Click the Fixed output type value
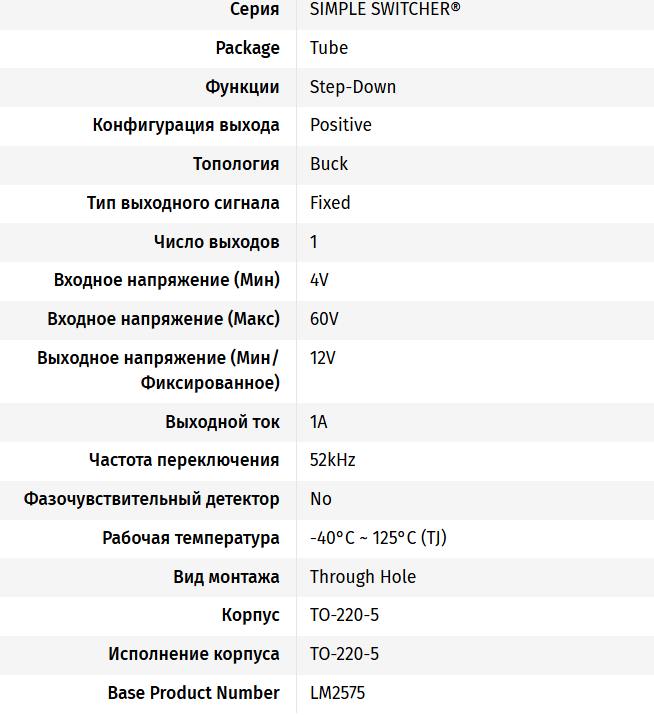Screen dimensions: 654x715 330,203
